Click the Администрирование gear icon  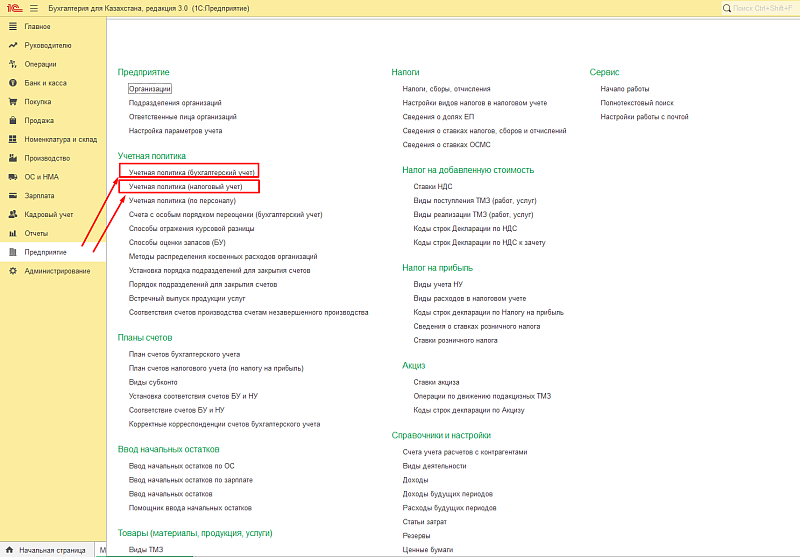(x=13, y=271)
